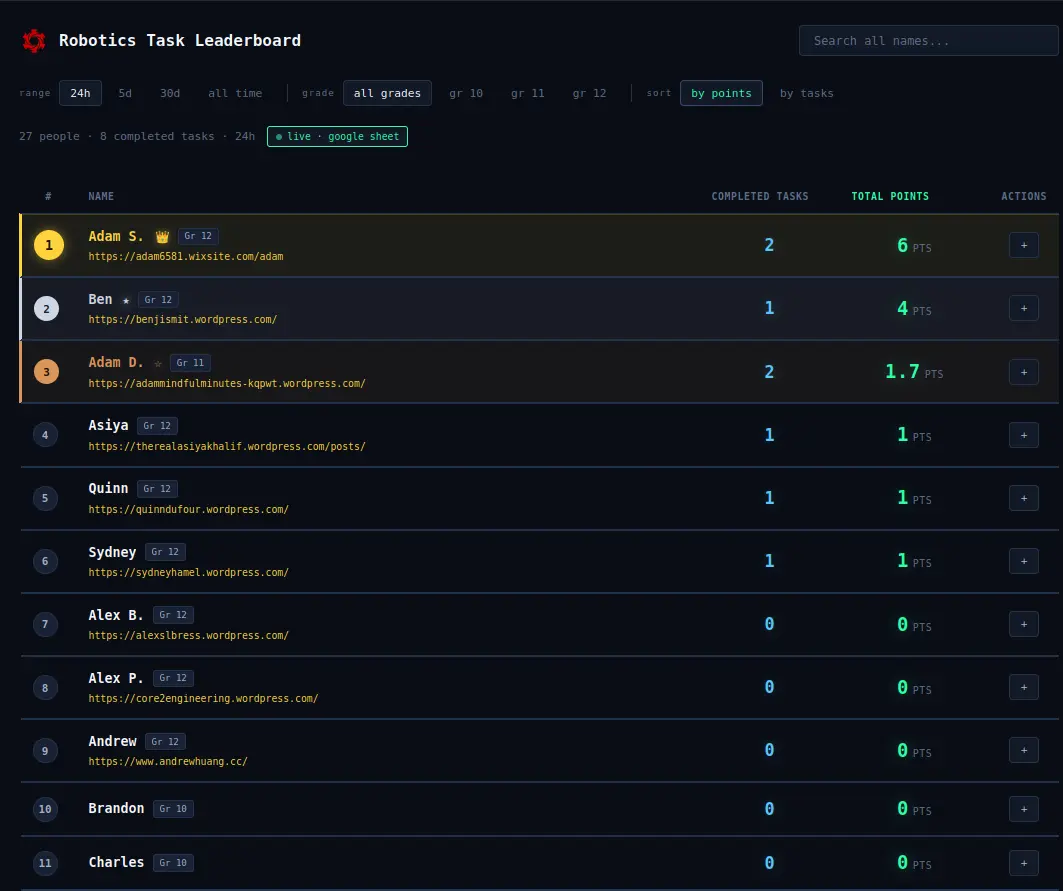The height and width of the screenshot is (891, 1063).
Task: Filter leaderboard to gr 10
Action: click(466, 93)
